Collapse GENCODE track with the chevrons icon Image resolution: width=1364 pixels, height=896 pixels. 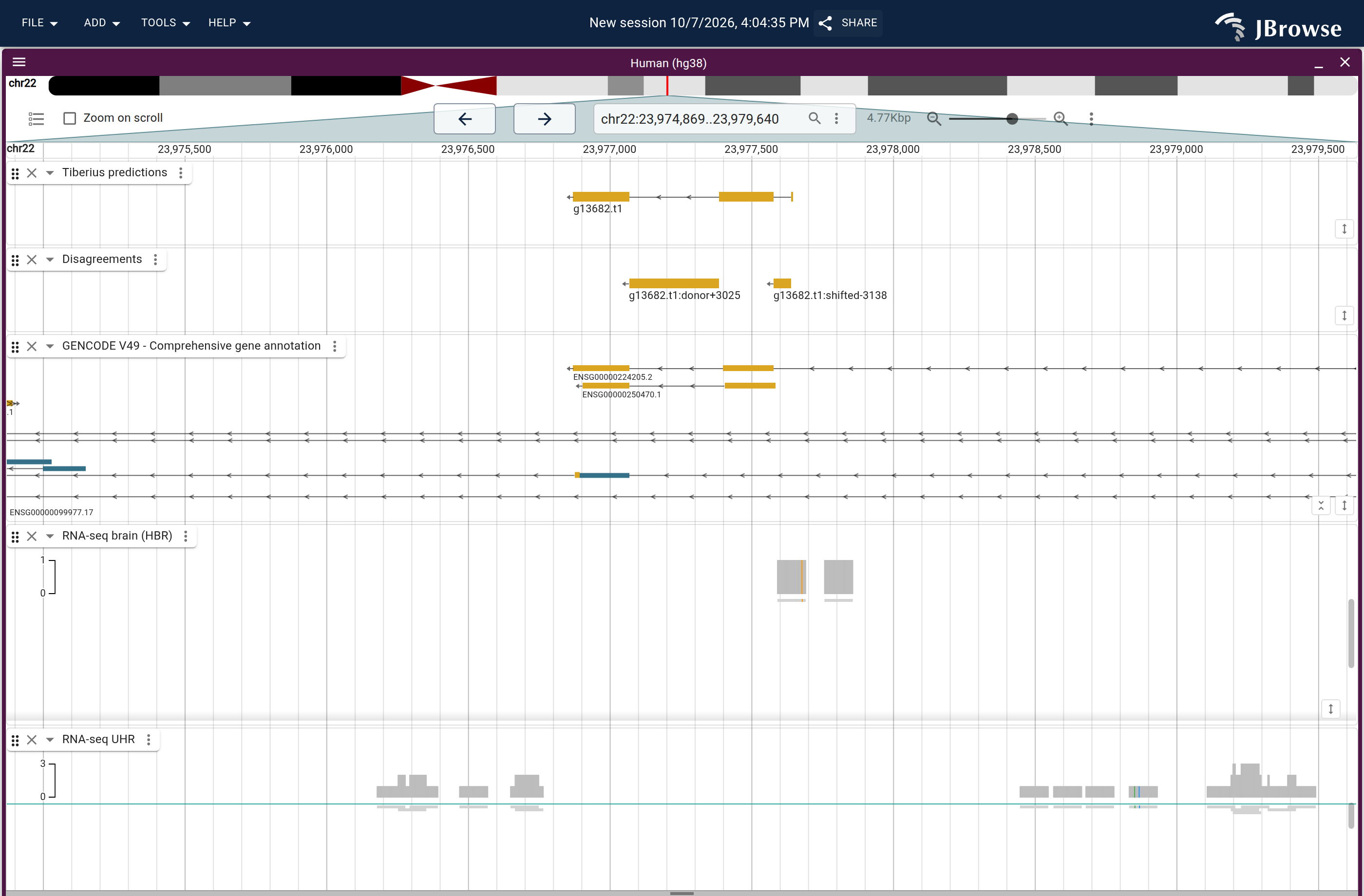(1321, 505)
